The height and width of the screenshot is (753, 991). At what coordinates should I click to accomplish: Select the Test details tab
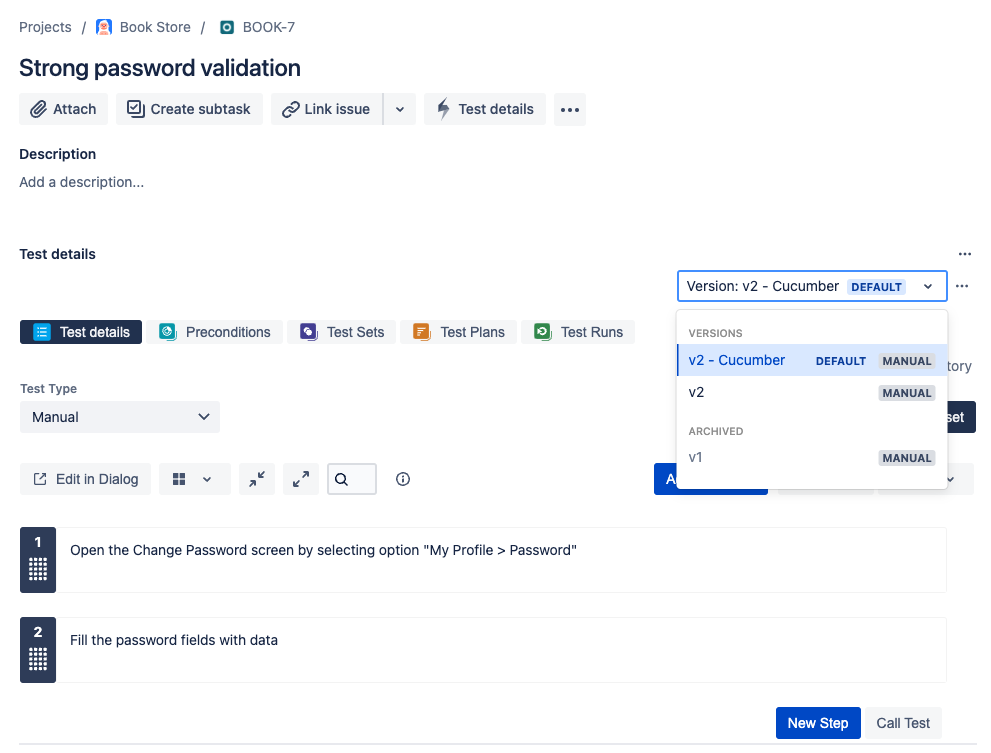tap(81, 332)
